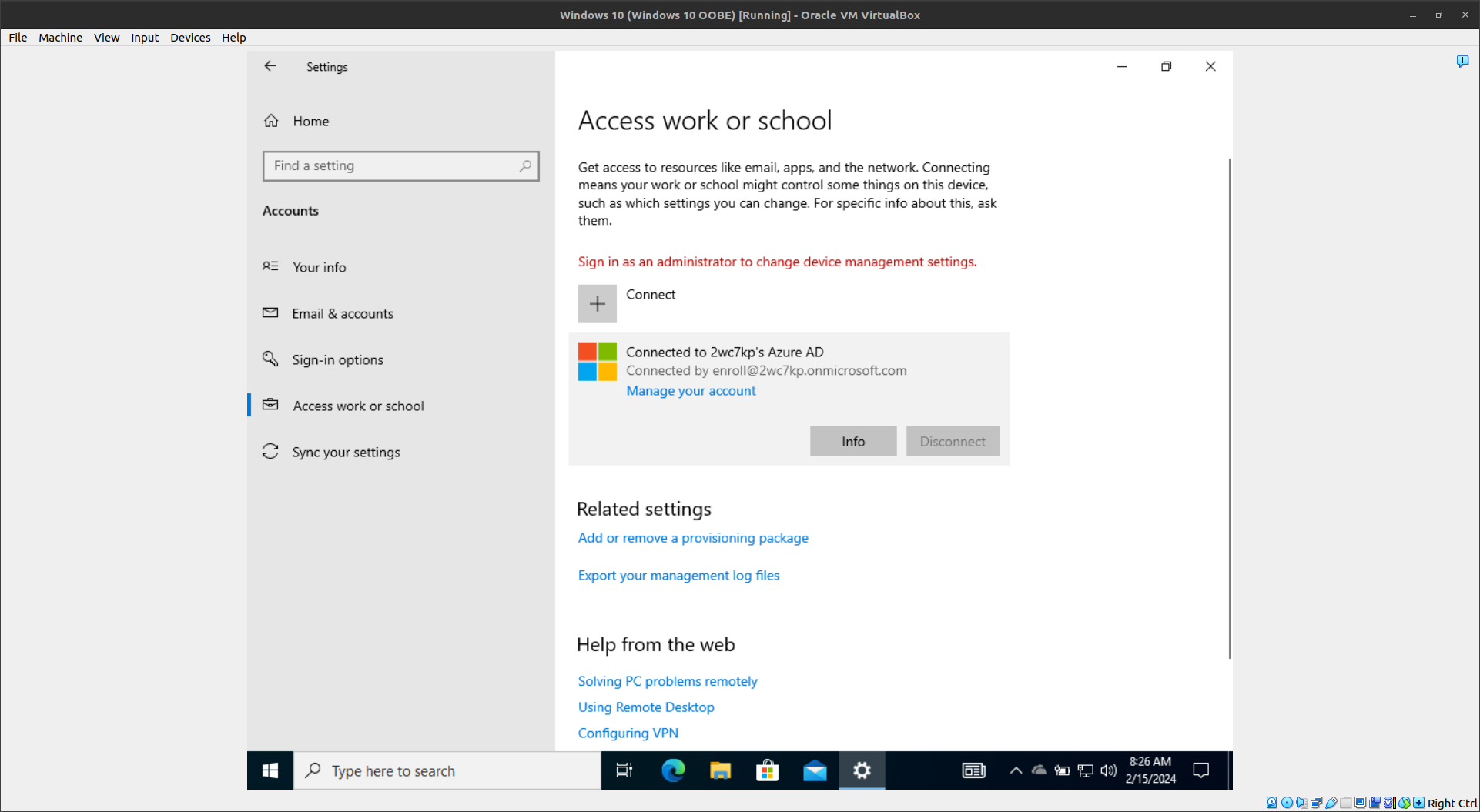Go to Sign-in options page
This screenshot has width=1480, height=812.
coord(337,360)
